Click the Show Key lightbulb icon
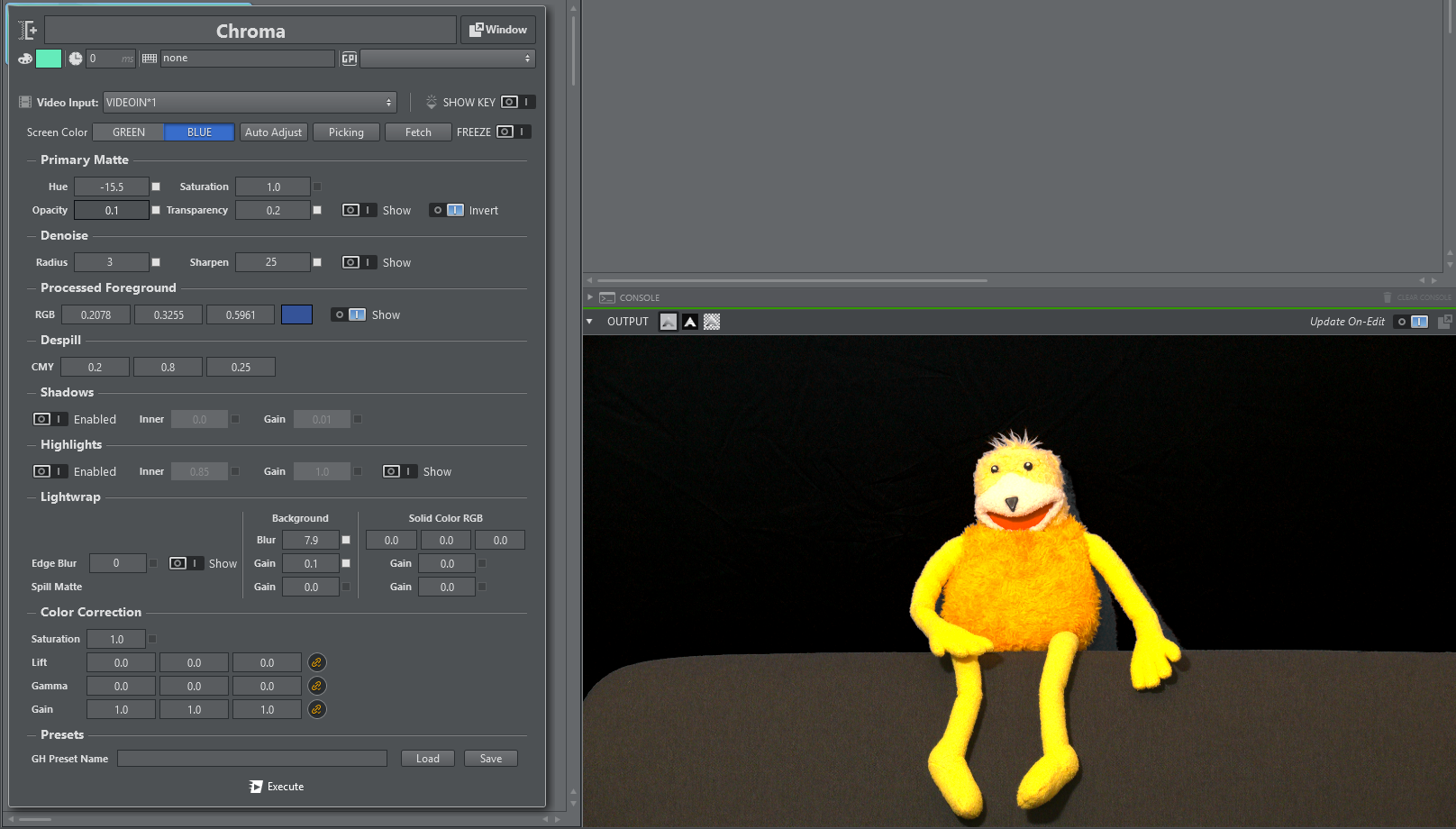 click(x=432, y=102)
